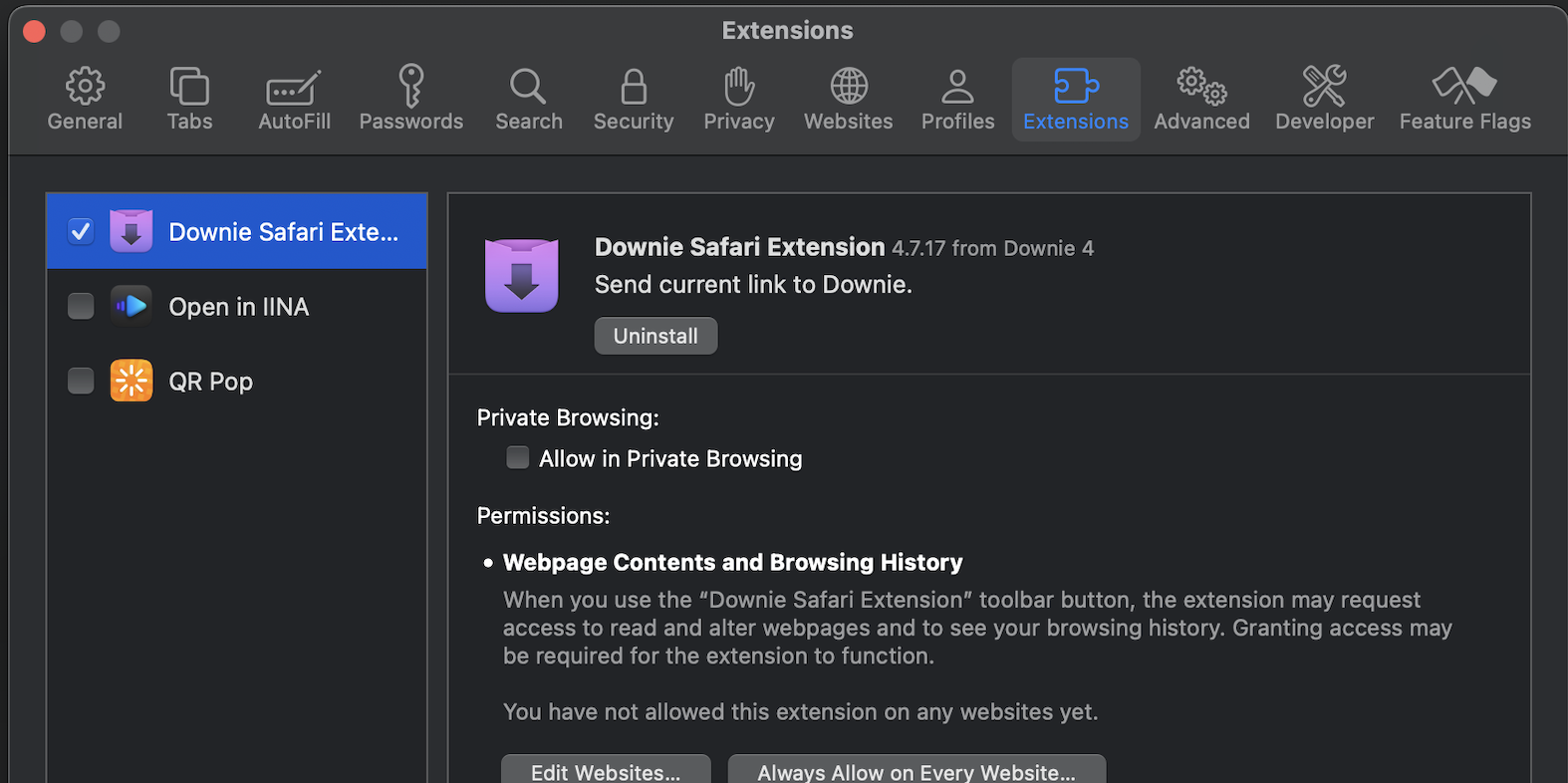Select the Downie Safari Exte... row label
This screenshot has width=1568, height=783.
click(283, 232)
